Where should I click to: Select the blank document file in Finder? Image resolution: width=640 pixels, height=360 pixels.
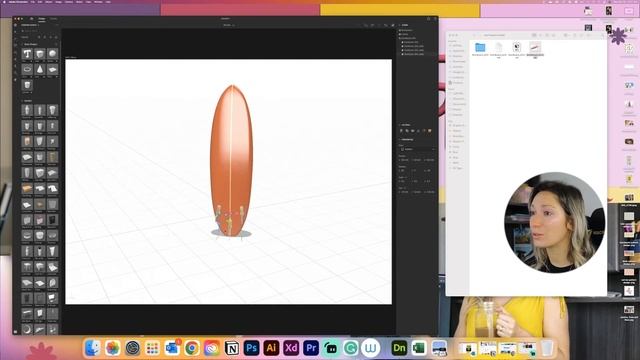[498, 47]
